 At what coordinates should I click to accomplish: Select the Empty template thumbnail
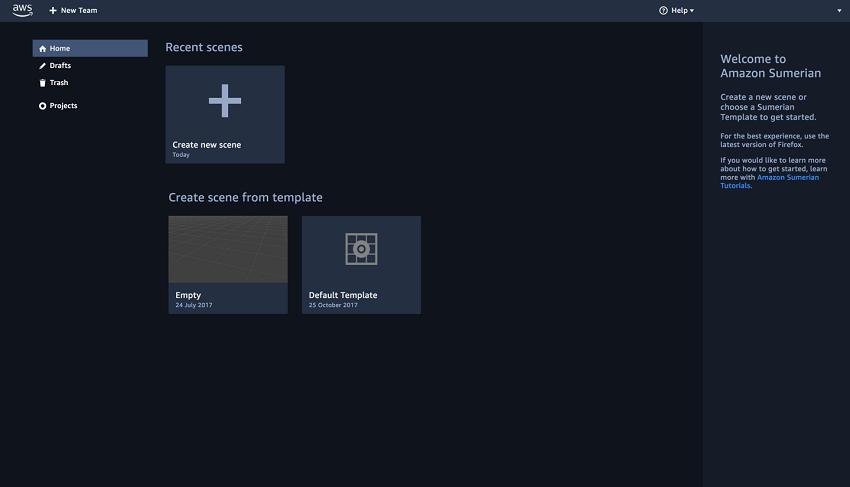click(228, 249)
